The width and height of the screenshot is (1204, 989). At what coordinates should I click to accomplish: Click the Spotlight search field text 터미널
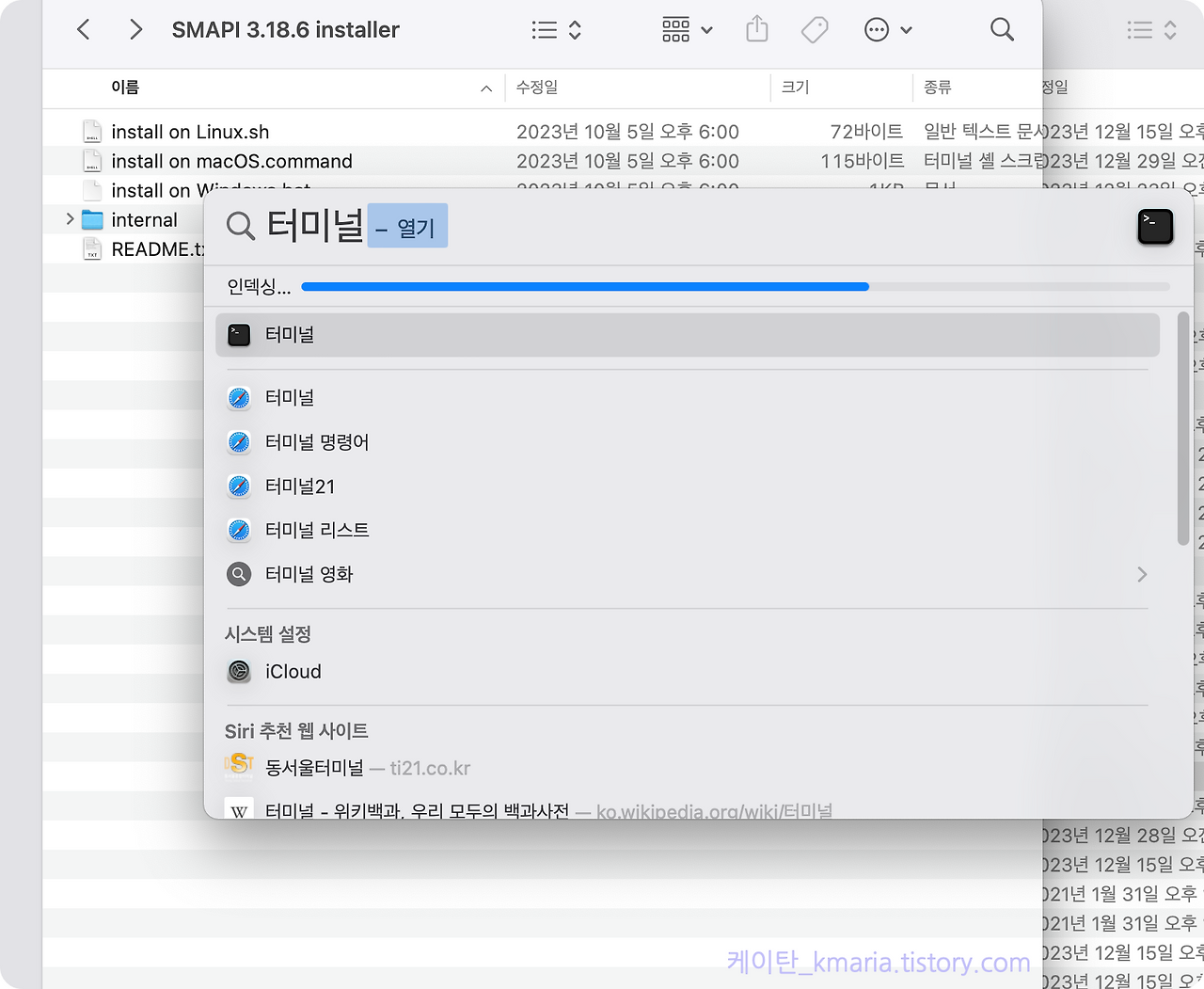pos(315,226)
